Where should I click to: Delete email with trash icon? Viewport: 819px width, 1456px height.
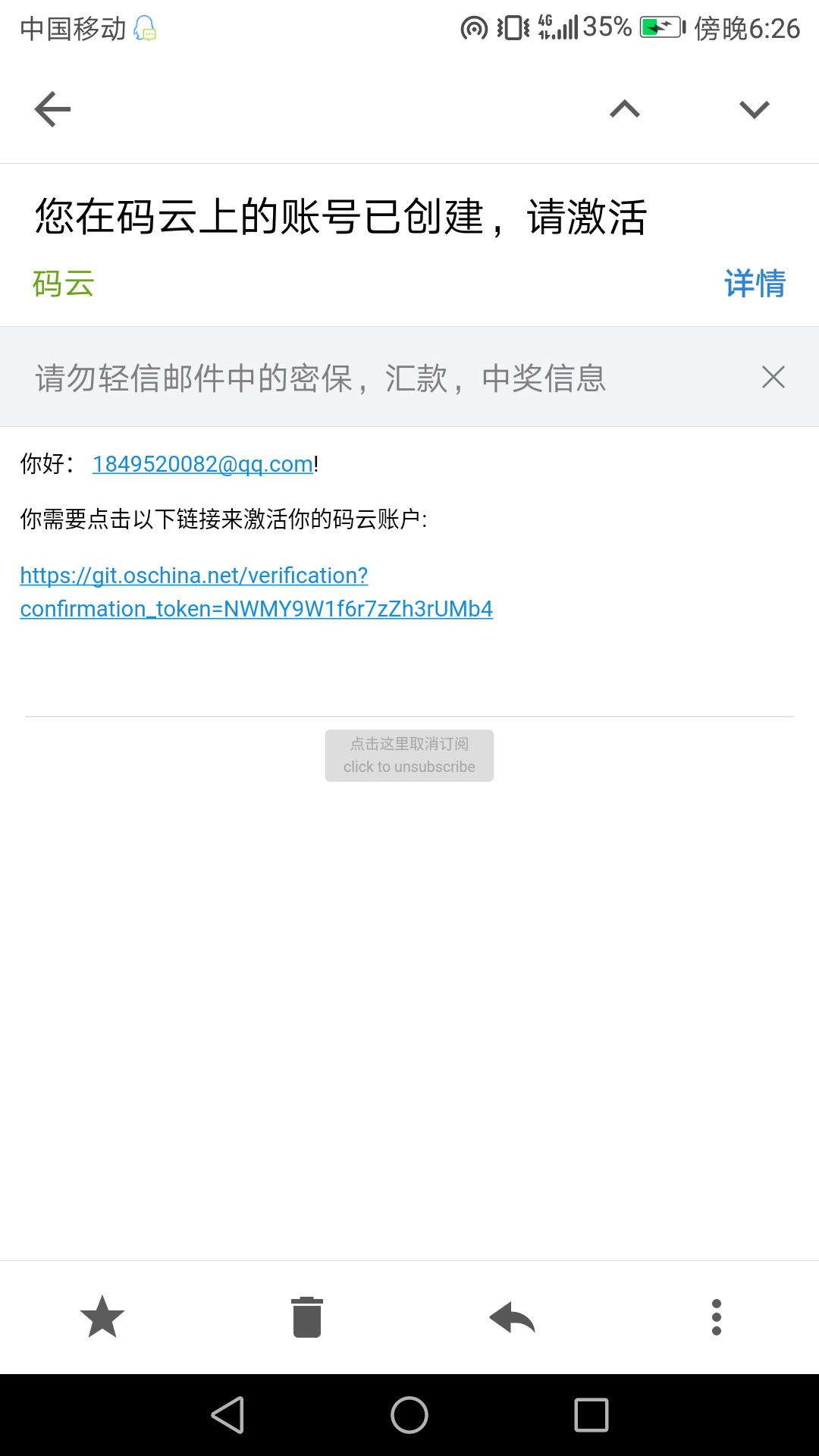pos(307,1317)
